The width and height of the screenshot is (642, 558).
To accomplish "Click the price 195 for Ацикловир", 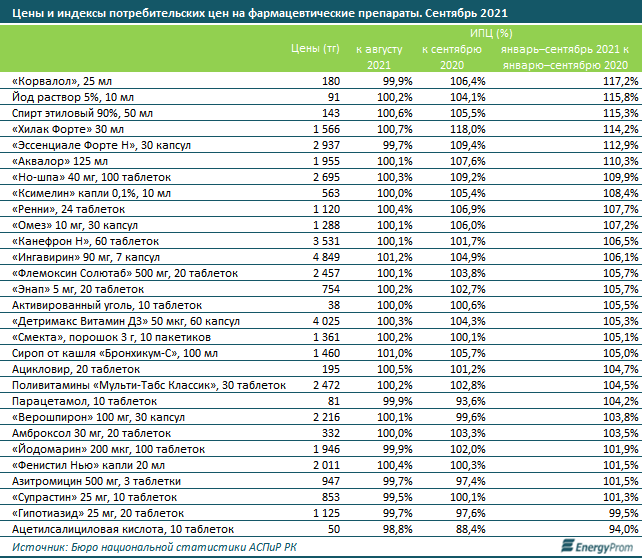I will [x=331, y=369].
